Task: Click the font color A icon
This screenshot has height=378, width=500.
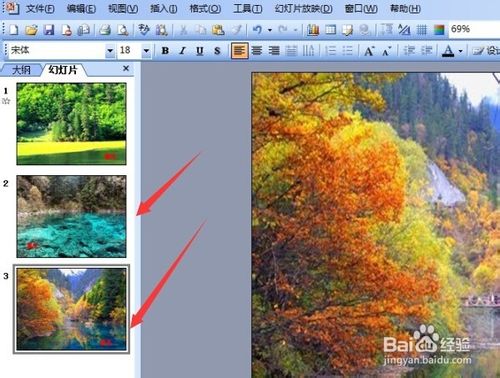Action: click(x=449, y=51)
